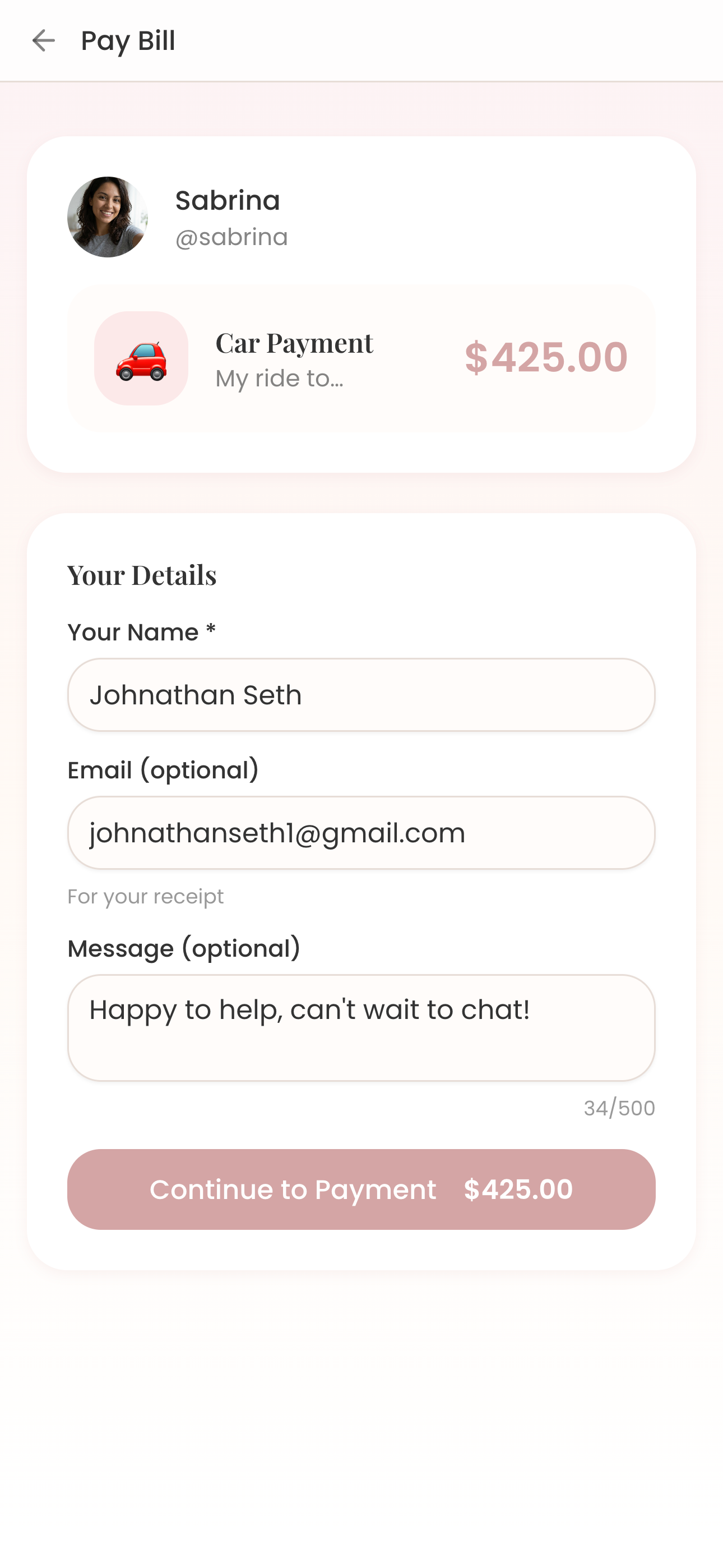The width and height of the screenshot is (723, 1568).
Task: Click the Your Details section heading
Action: pos(142,575)
